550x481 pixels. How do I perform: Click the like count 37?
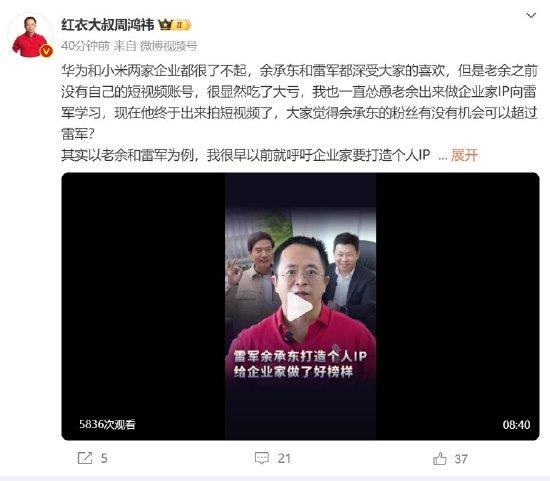click(461, 459)
